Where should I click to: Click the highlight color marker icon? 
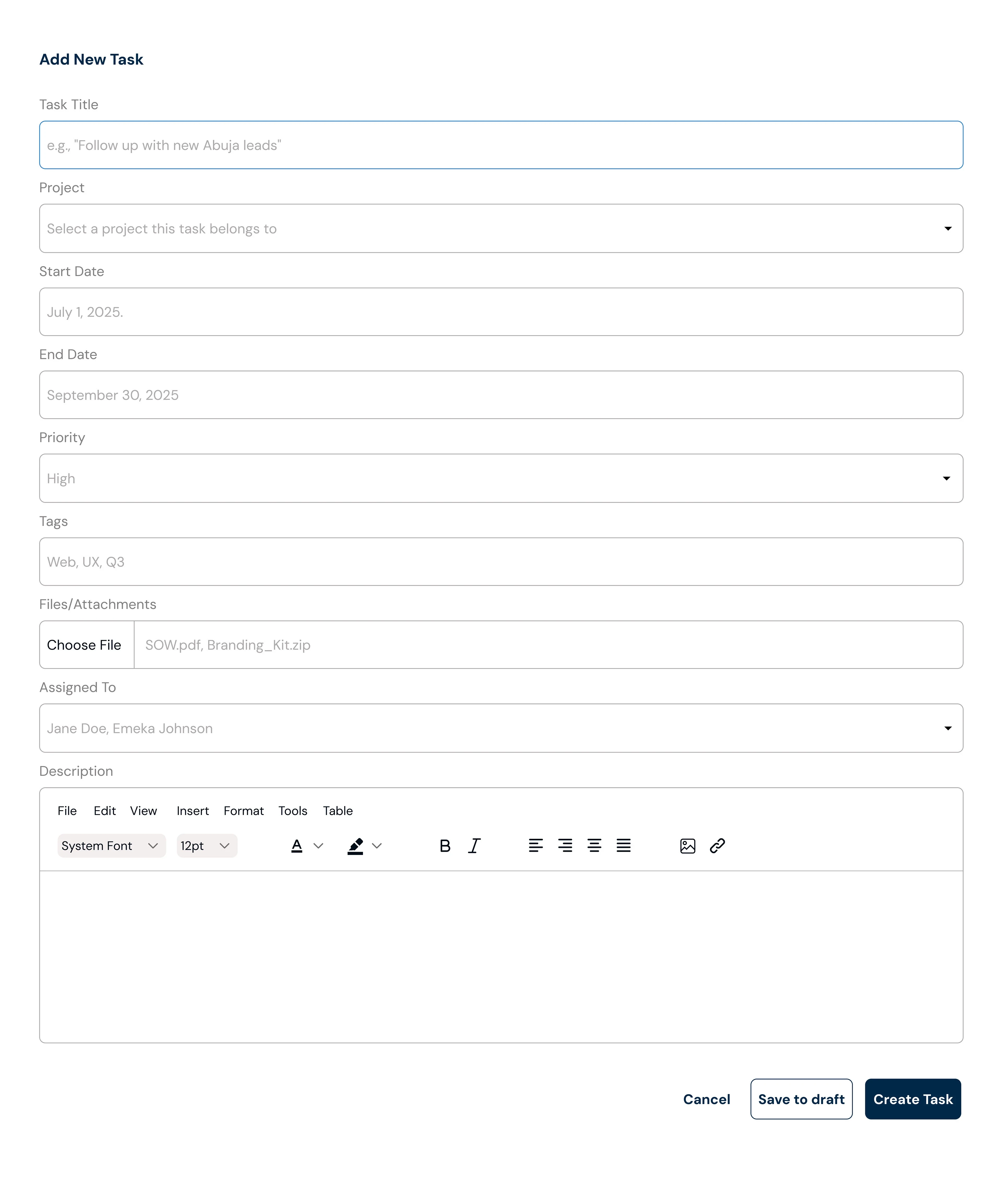click(356, 846)
